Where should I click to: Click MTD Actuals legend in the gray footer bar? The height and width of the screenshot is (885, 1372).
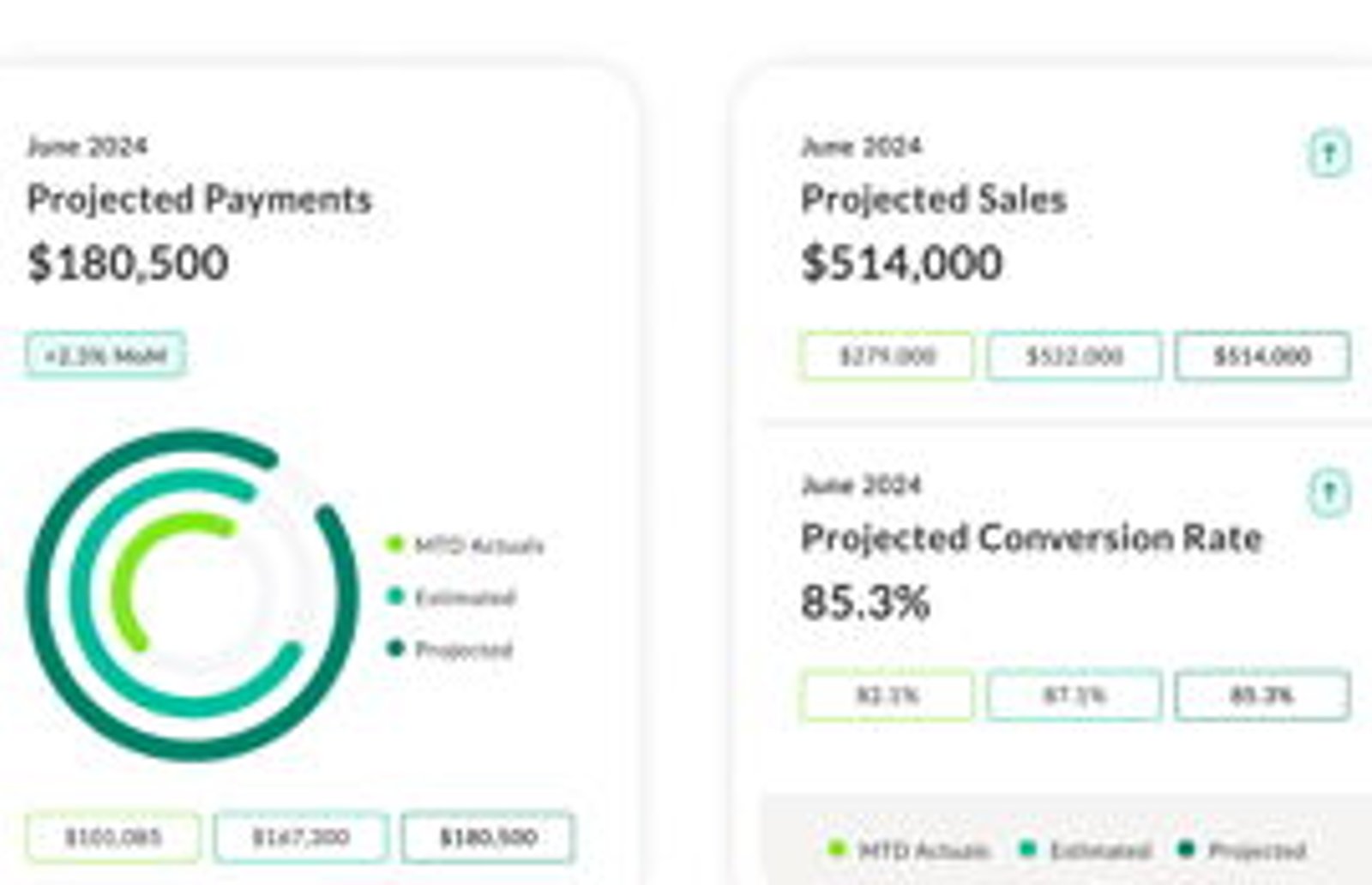coord(909,850)
